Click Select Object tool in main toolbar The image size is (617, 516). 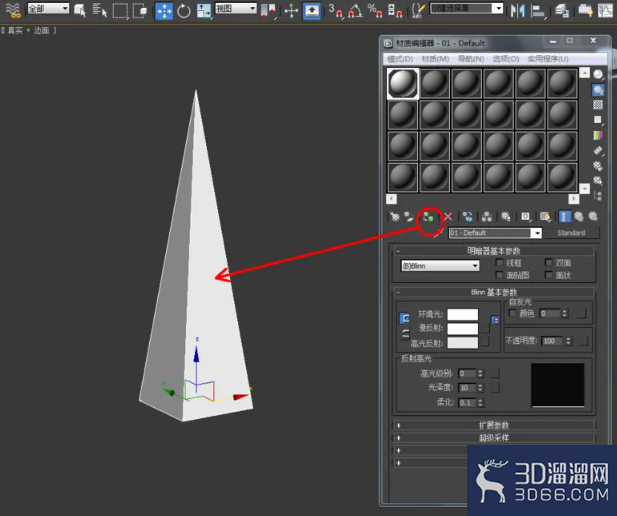tap(80, 11)
